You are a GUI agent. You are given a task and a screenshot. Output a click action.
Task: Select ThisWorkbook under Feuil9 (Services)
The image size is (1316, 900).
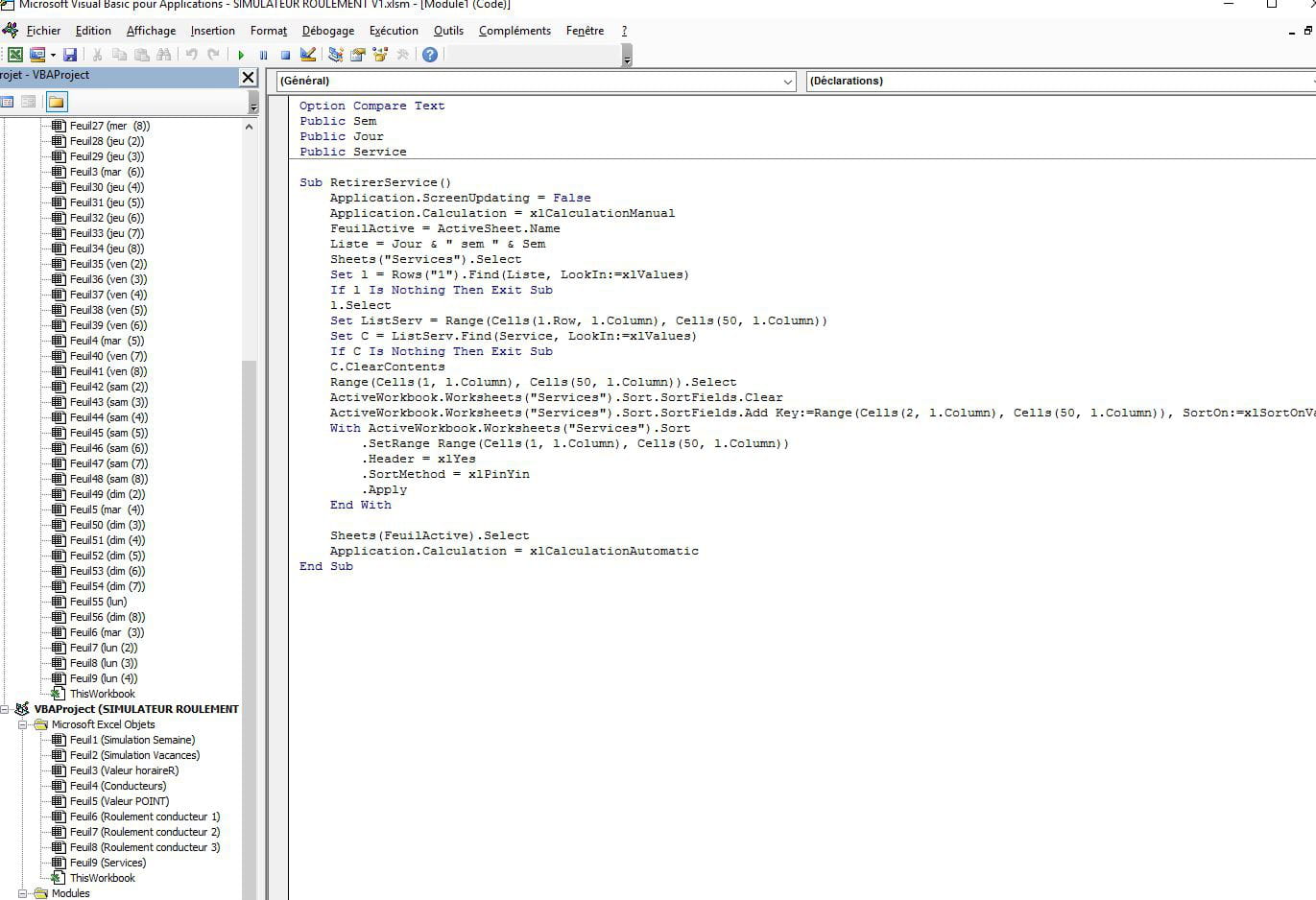click(x=103, y=878)
